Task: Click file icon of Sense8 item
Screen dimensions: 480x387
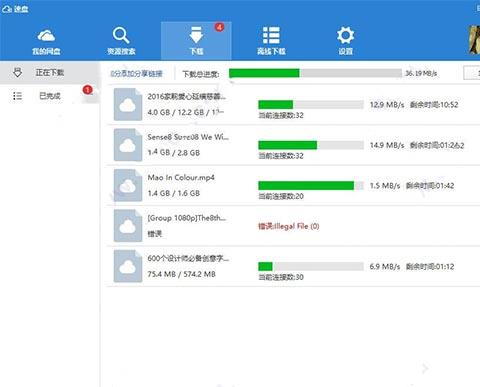Action: click(x=128, y=145)
